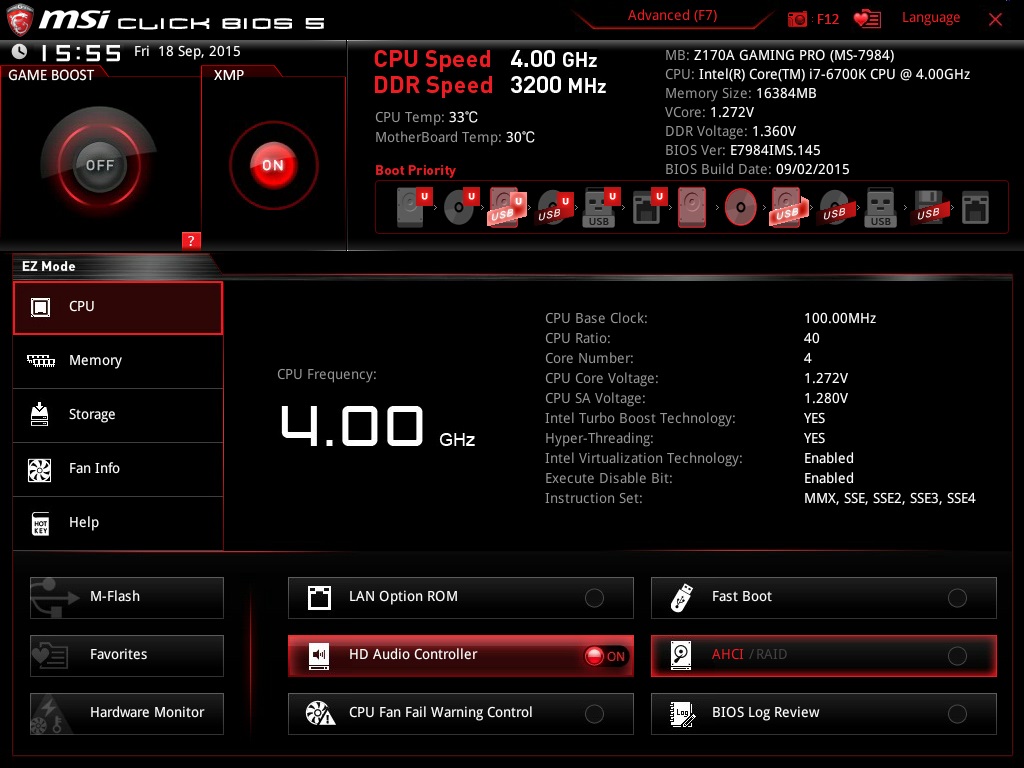Disable XMP with the red ON button
This screenshot has width=1024, height=768.
click(273, 165)
